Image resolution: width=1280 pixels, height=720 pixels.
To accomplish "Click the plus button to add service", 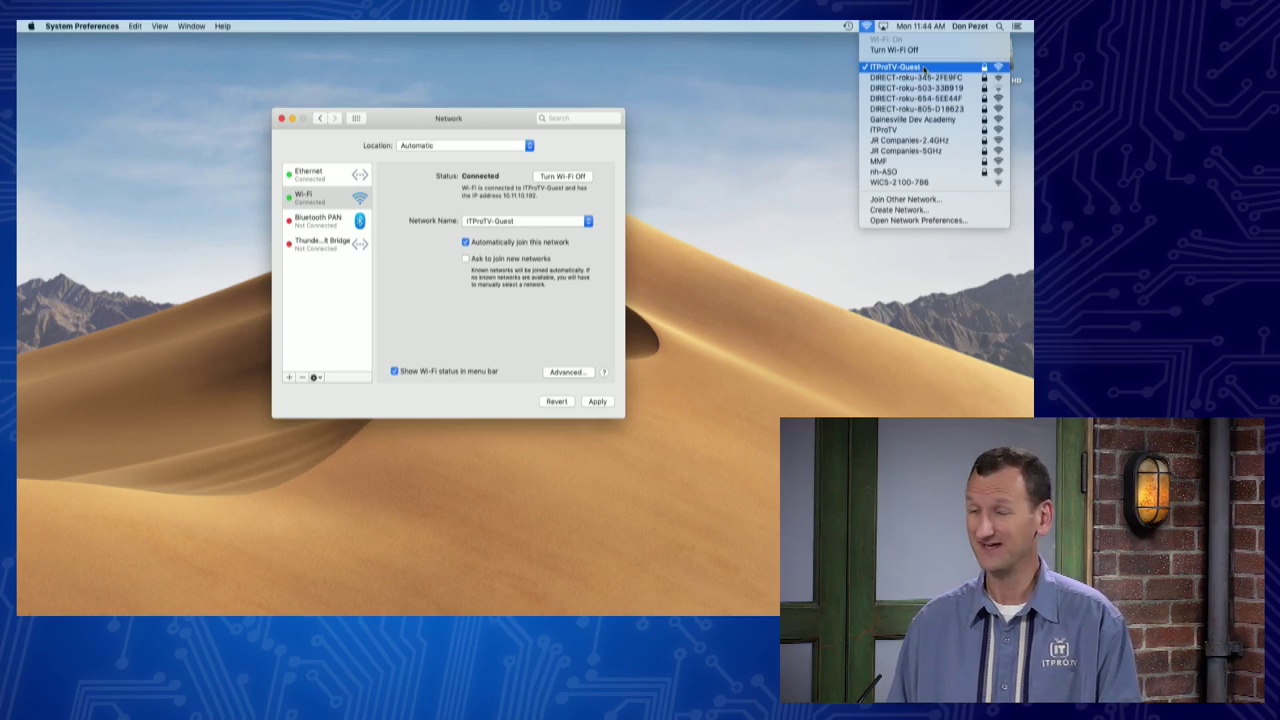I will point(289,377).
